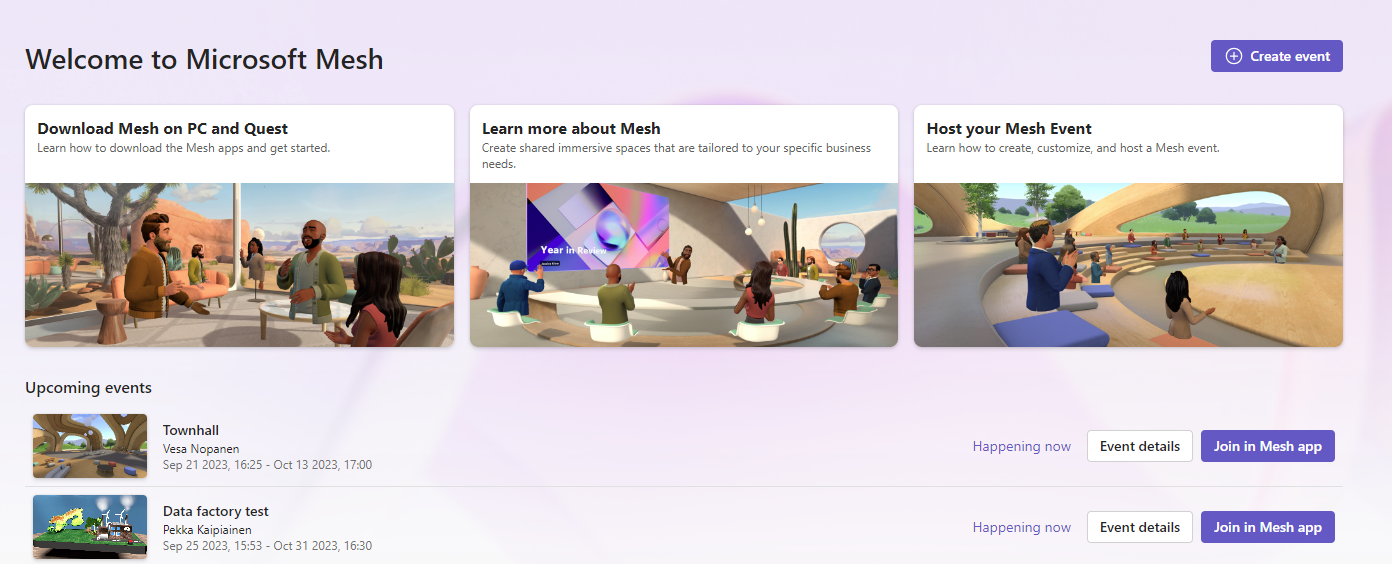Click organizer name Vesa Nopanen
Screen dimensions: 1392x564
201,449
